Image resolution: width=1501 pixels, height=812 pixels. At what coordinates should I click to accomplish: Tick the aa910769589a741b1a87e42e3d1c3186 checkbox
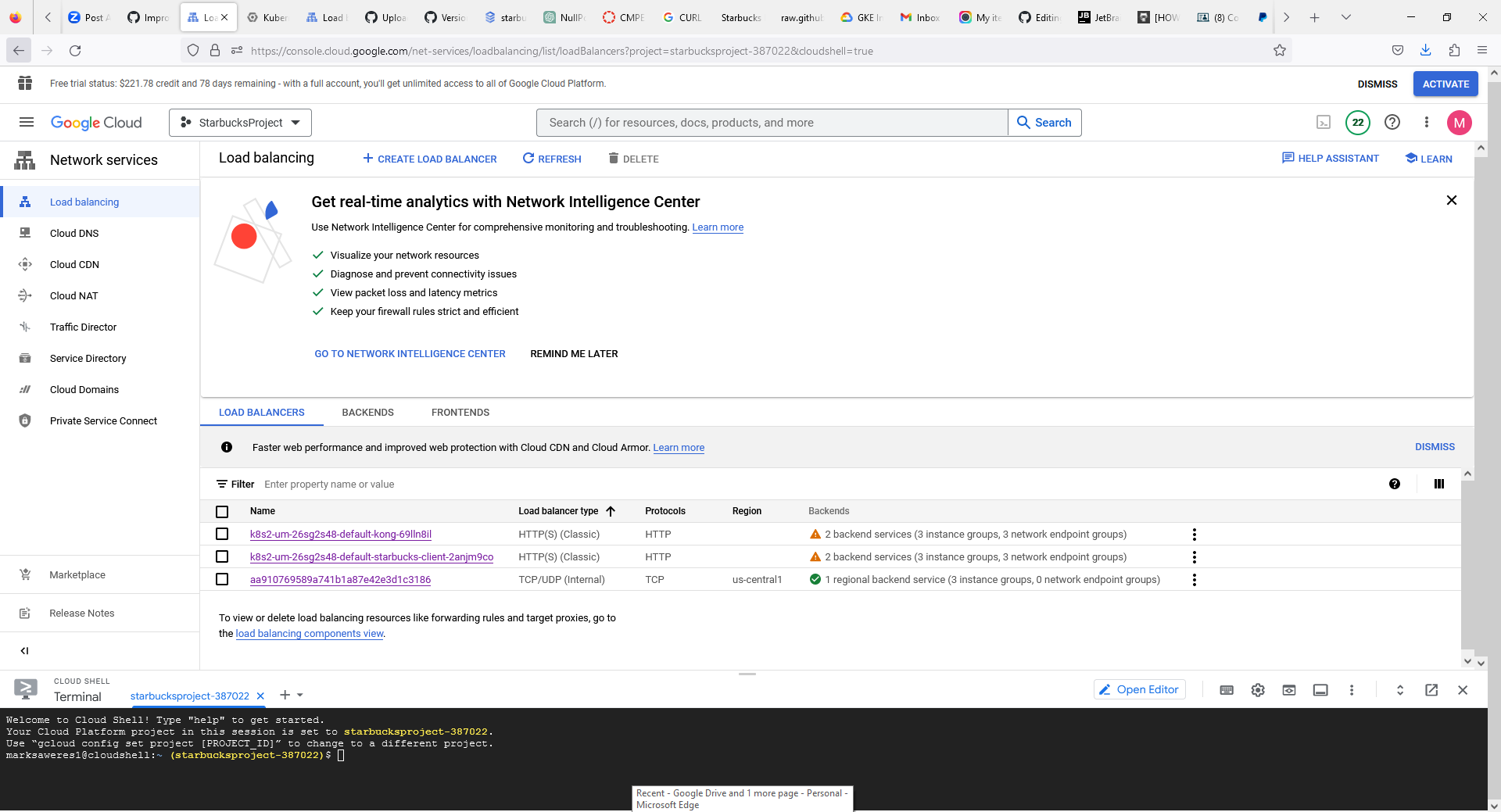point(222,579)
